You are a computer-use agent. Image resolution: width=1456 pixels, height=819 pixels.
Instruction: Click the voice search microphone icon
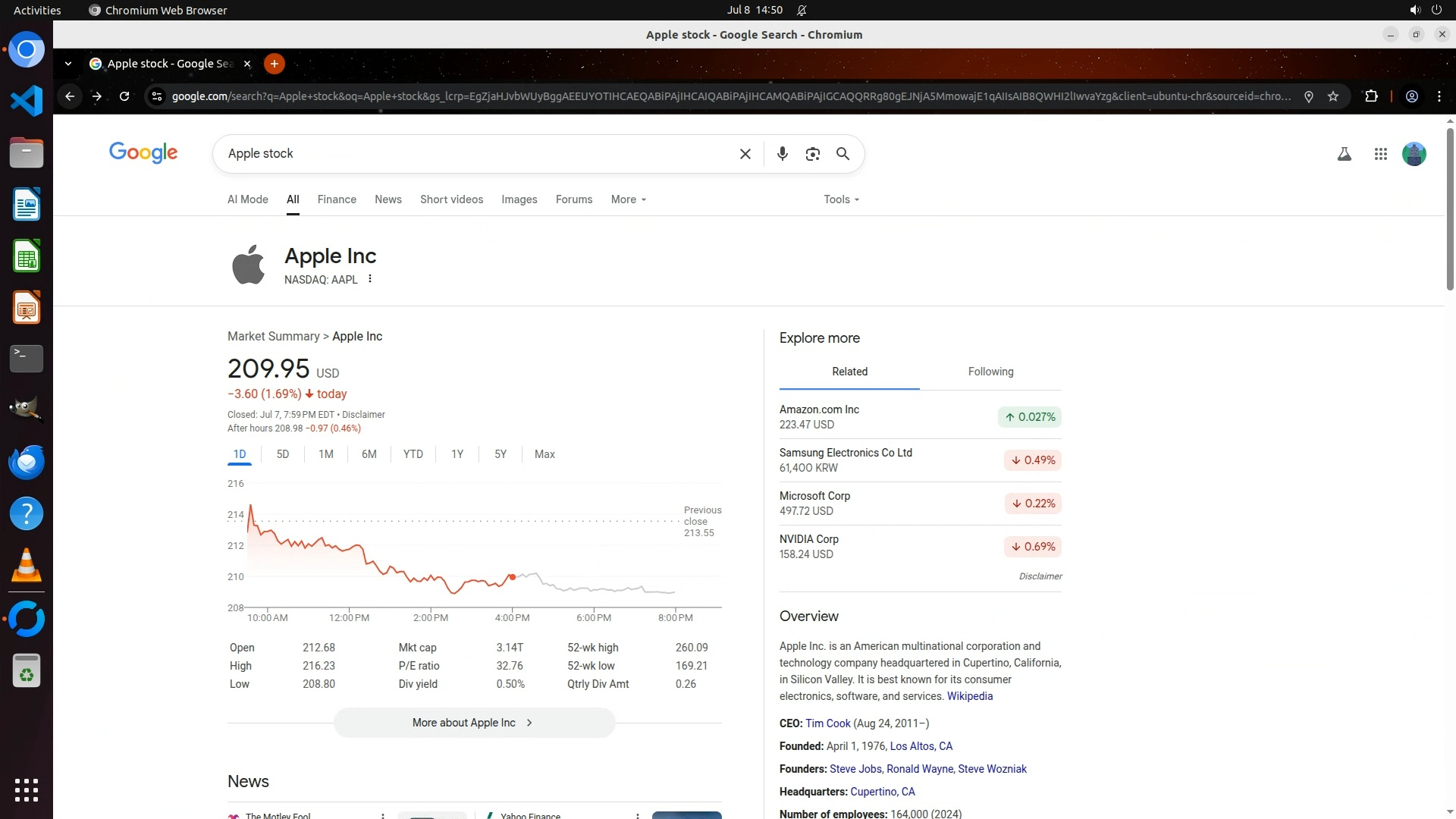click(782, 154)
